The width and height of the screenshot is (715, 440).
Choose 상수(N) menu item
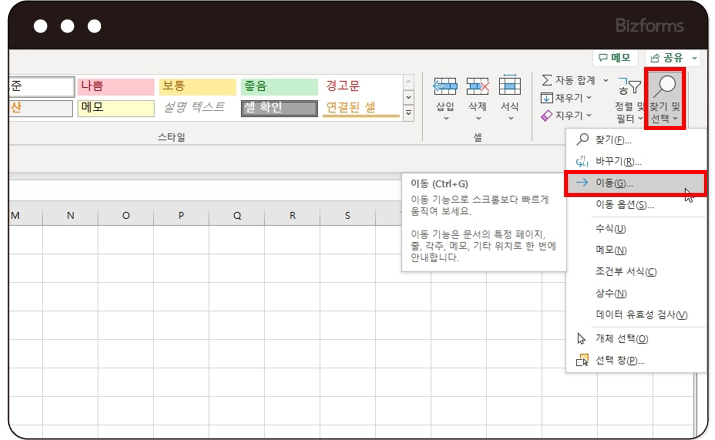click(x=636, y=293)
